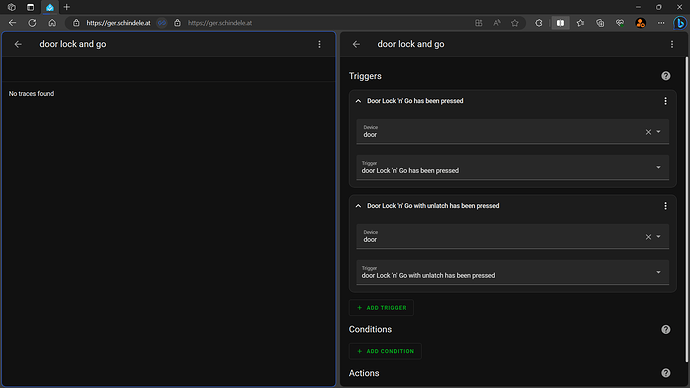Open a new browser tab with the plus button
690x388 pixels.
pos(67,7)
